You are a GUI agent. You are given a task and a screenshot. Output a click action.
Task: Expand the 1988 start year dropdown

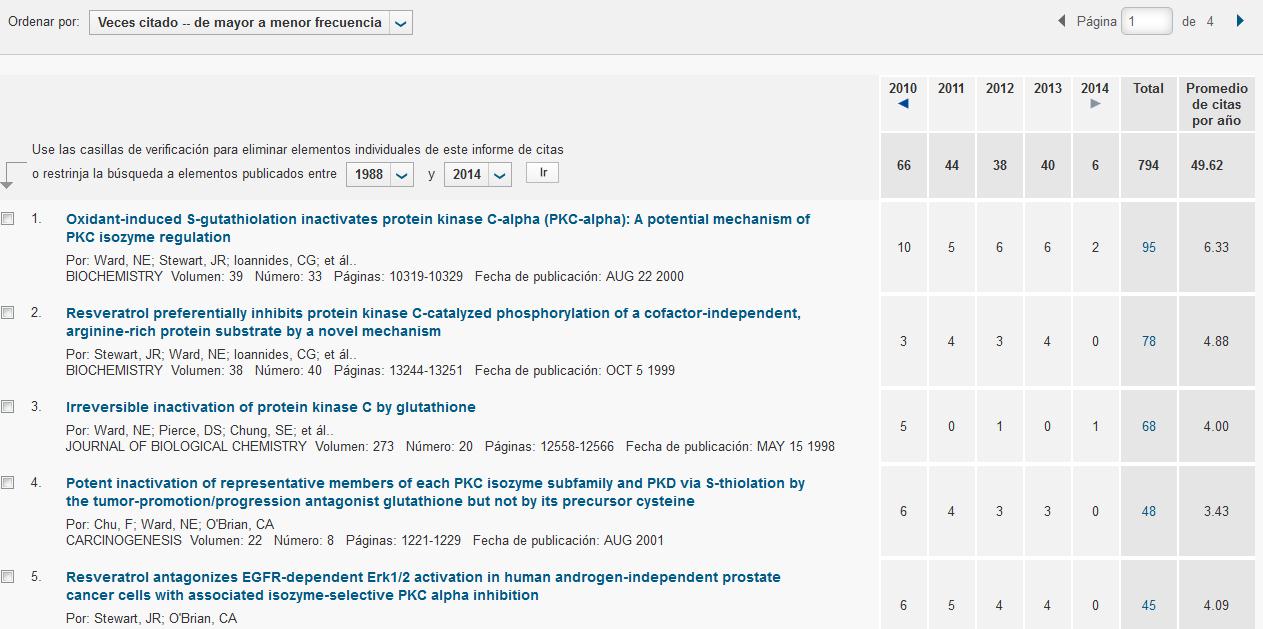(x=379, y=174)
